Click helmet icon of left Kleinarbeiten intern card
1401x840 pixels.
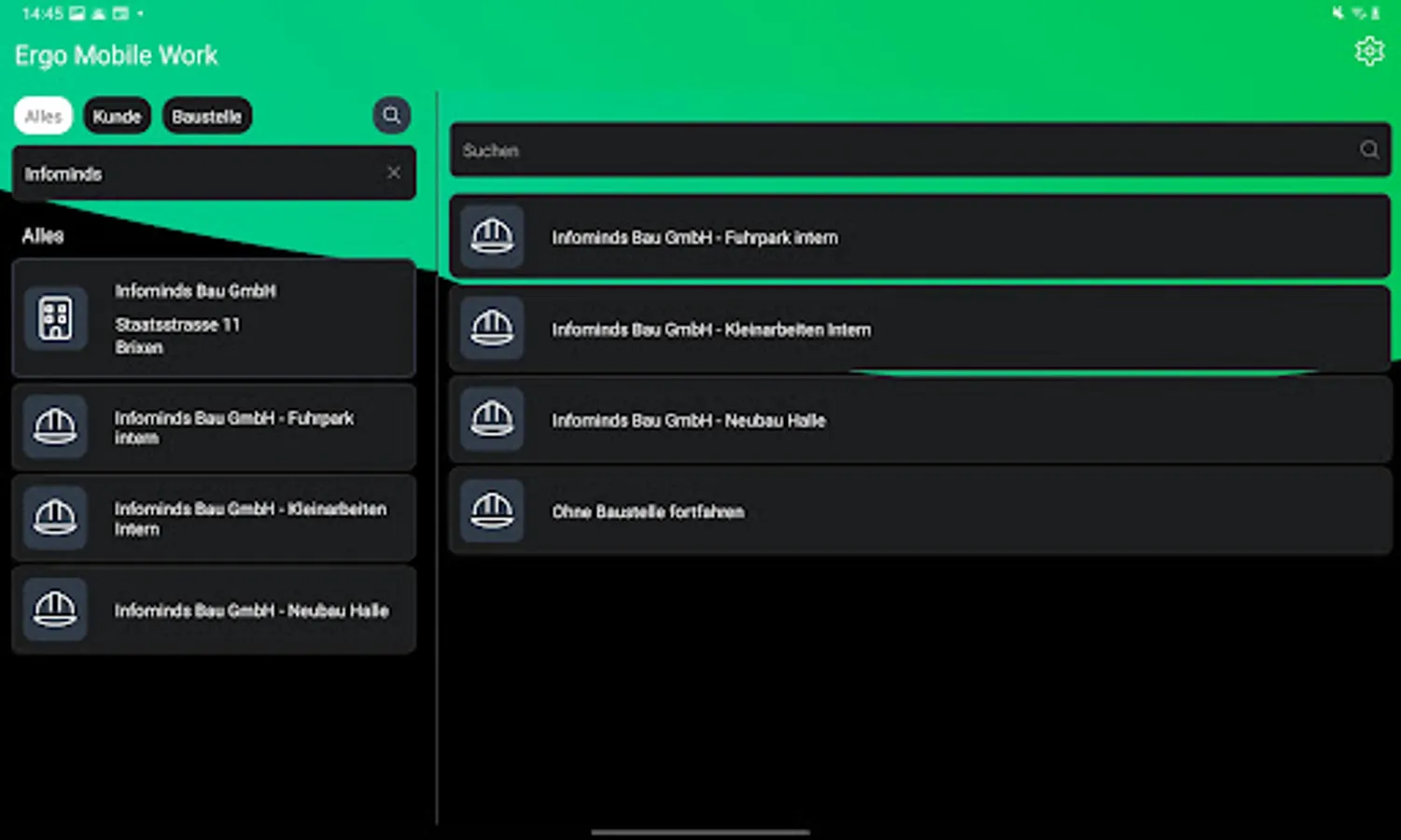[55, 517]
